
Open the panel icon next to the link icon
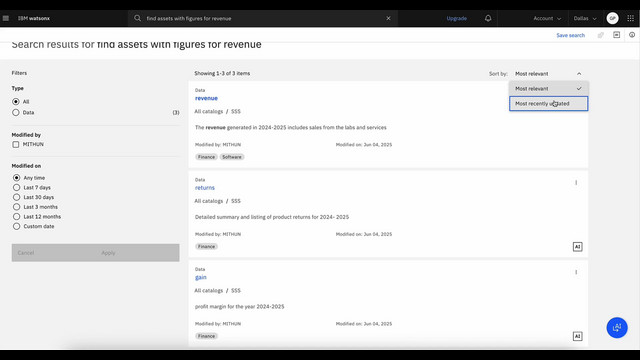(616, 35)
